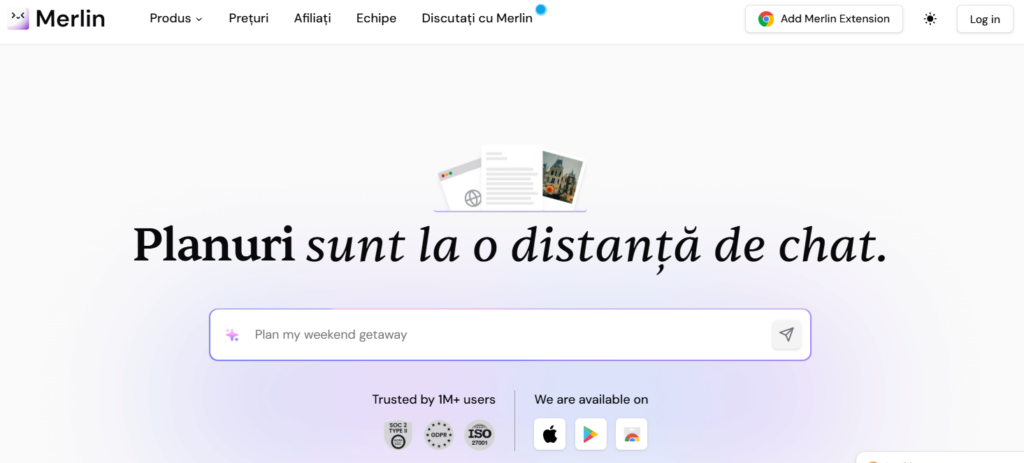Click the document page in hero illustration
Screen dimensions: 1024x463
tap(512, 178)
